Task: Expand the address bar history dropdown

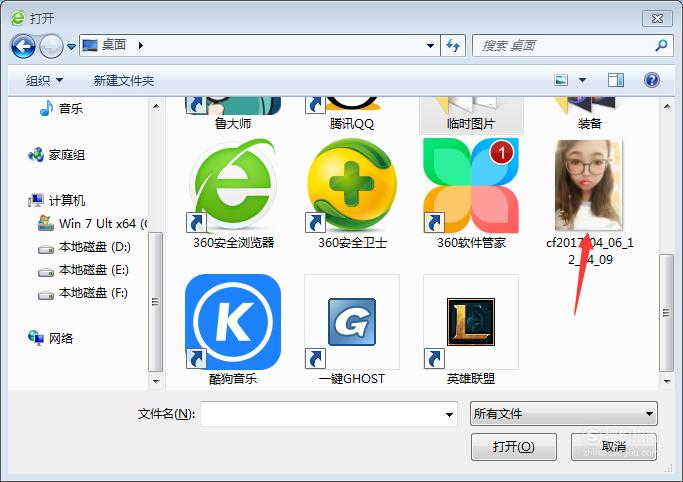Action: [430, 45]
